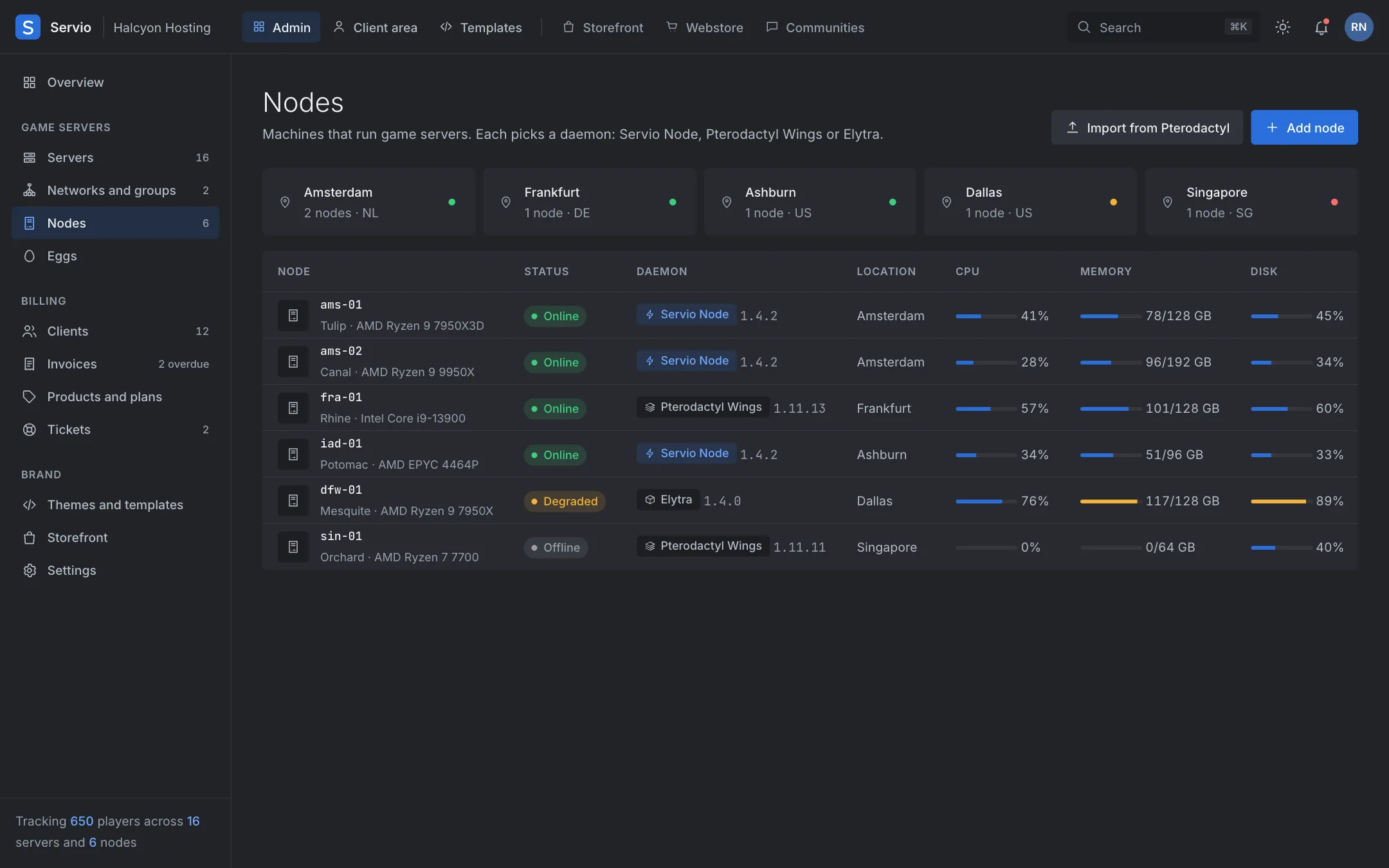Screen dimensions: 1389x868
Task: Open the Templates tab
Action: point(481,27)
